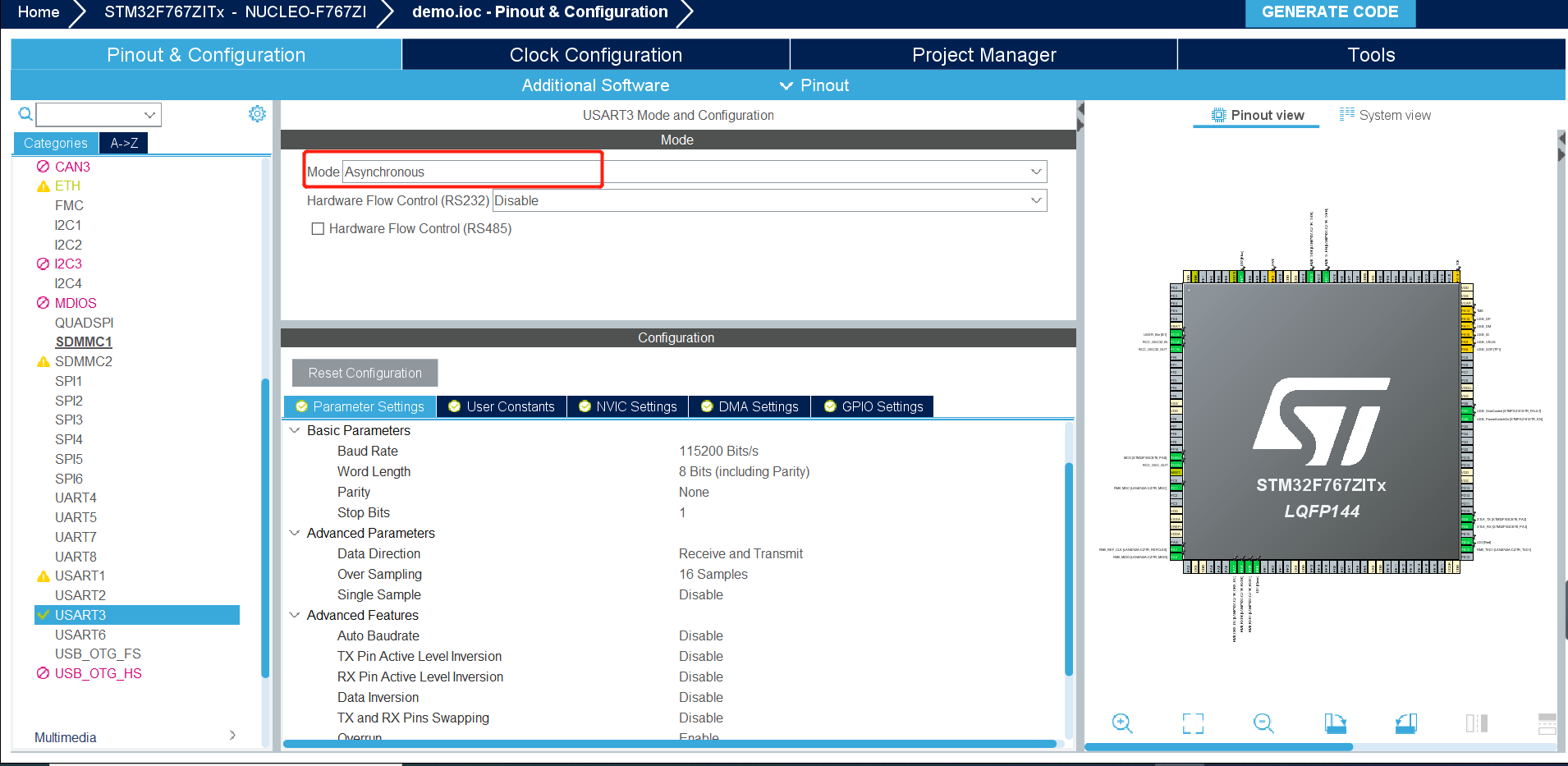Switch to User Constants tab
The image size is (1568, 766).
[502, 406]
